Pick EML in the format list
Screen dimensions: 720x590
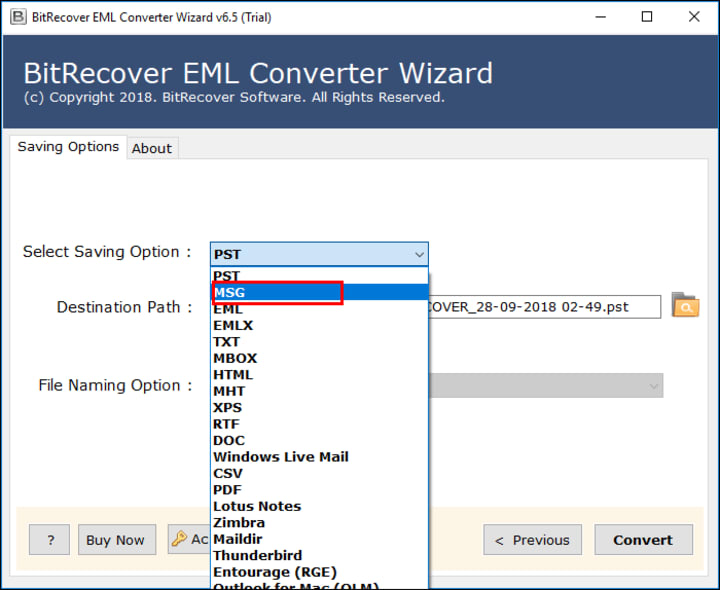click(319, 309)
